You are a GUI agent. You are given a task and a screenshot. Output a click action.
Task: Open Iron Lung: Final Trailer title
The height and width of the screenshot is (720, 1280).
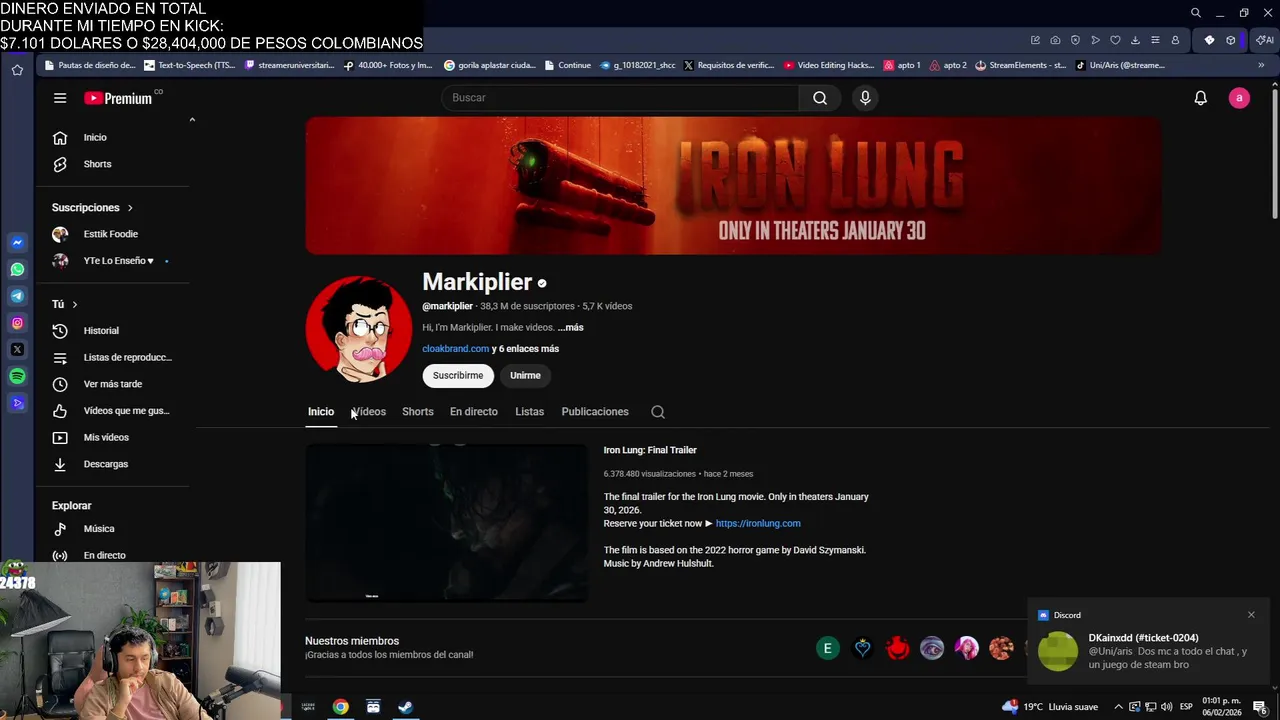pyautogui.click(x=650, y=450)
